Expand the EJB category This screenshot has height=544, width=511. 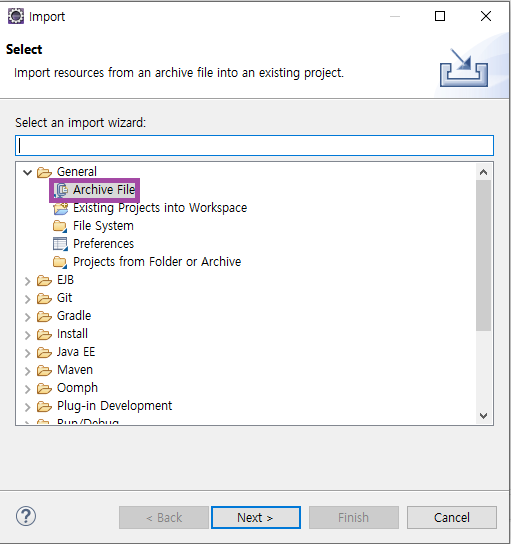pyautogui.click(x=27, y=280)
